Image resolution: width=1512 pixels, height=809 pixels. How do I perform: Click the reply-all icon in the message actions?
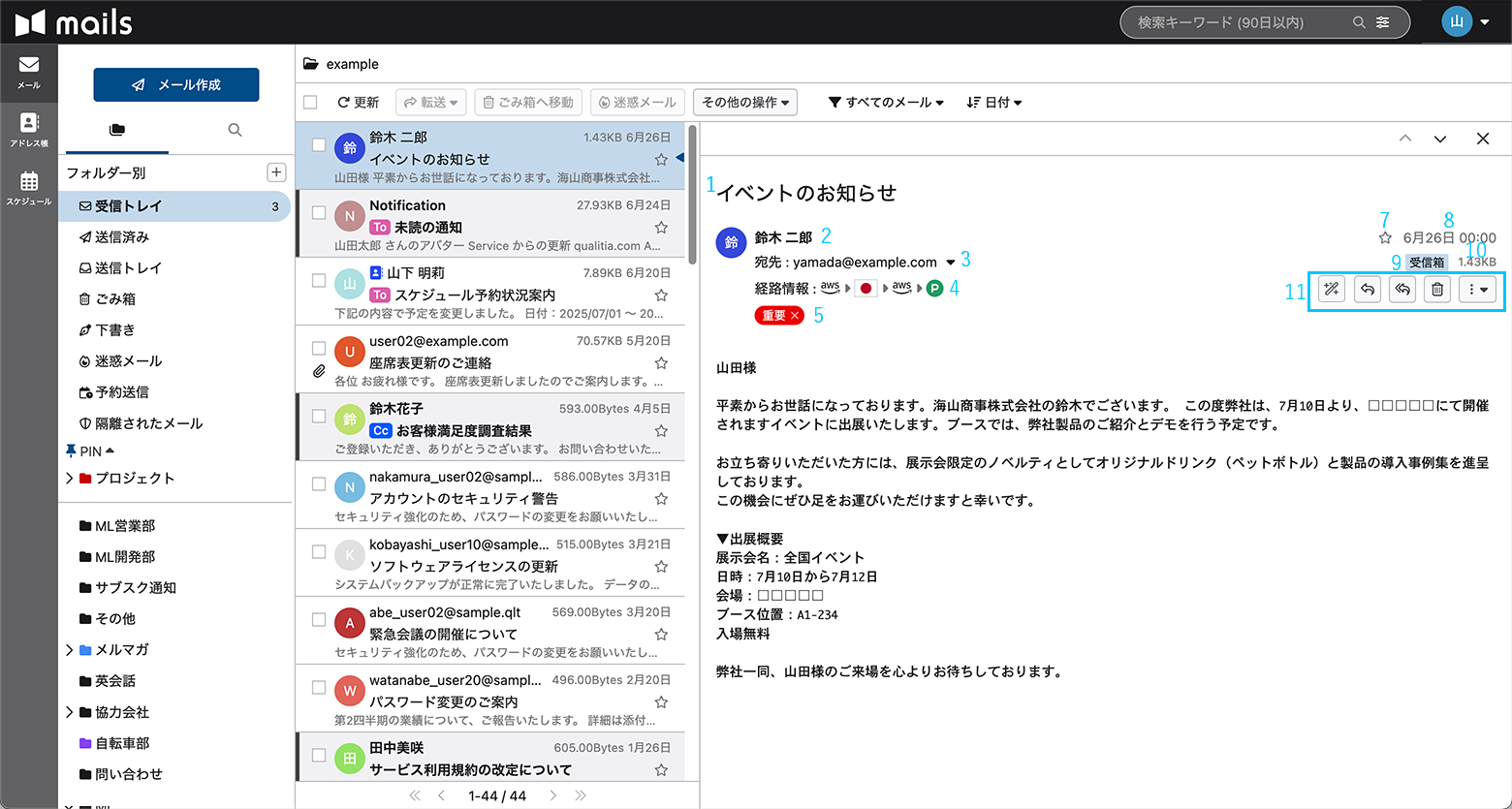(x=1402, y=290)
